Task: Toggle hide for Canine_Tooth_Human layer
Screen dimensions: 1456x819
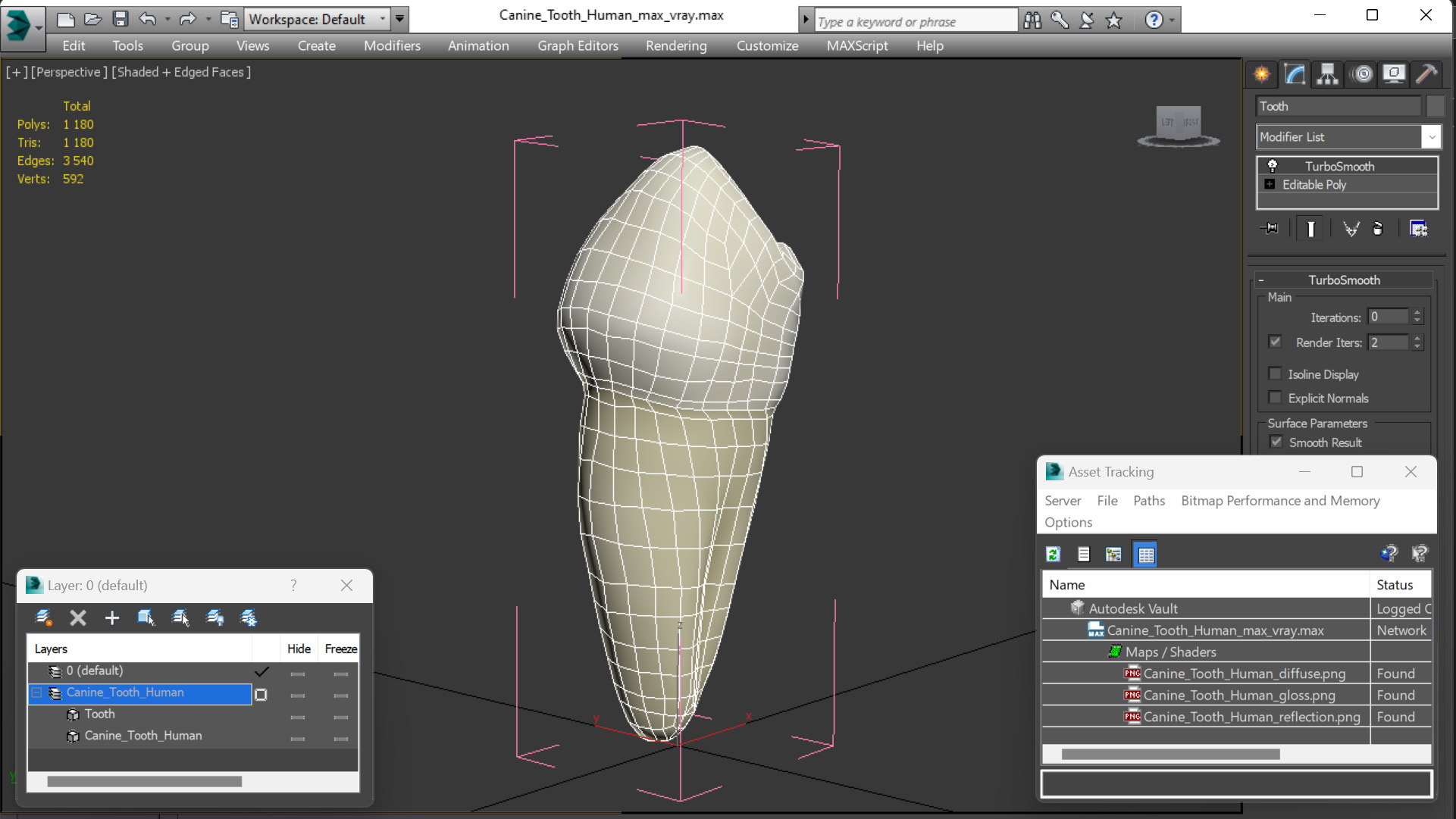Action: [298, 695]
